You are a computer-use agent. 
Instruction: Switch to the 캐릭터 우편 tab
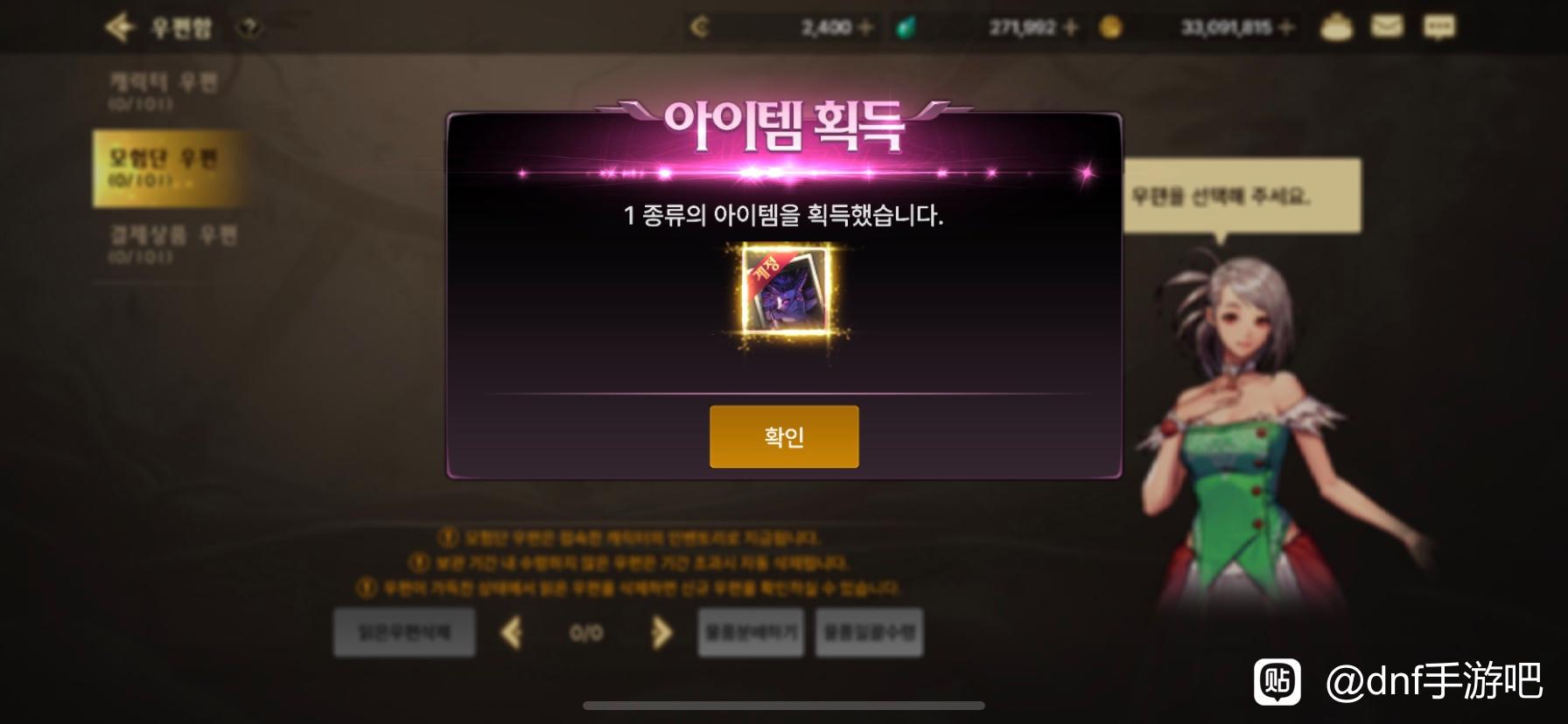point(164,91)
